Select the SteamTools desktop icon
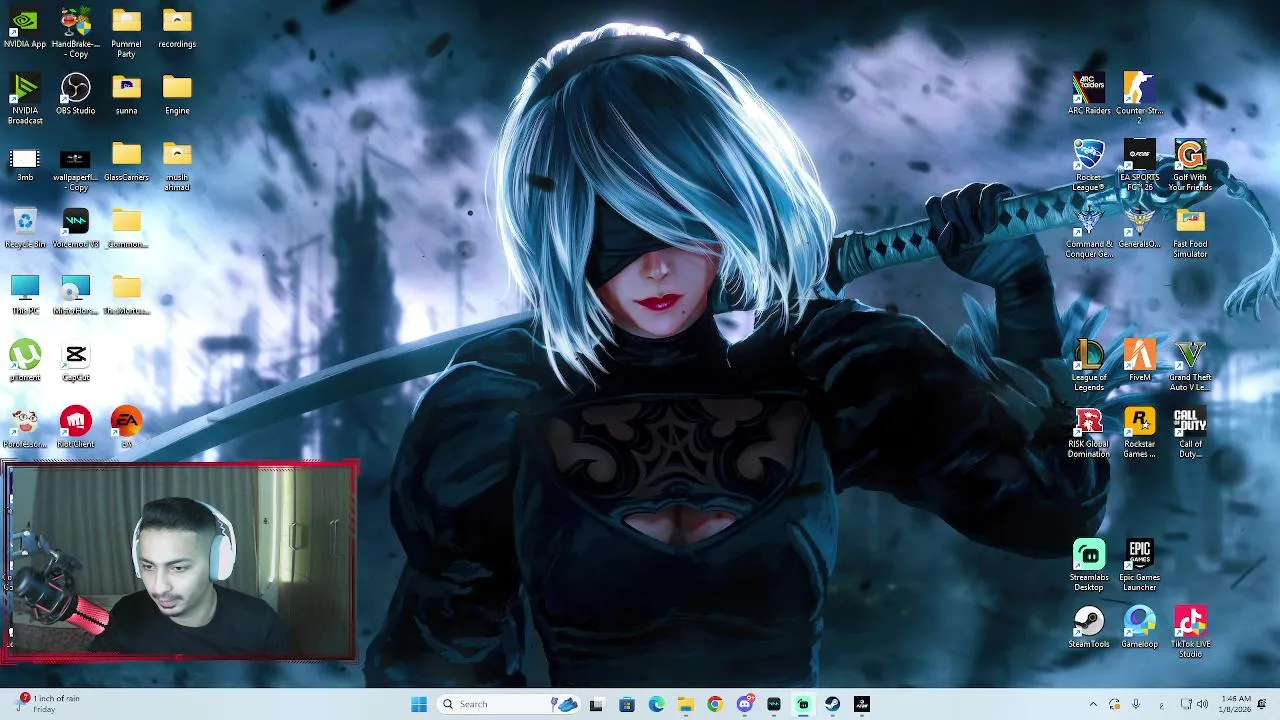The width and height of the screenshot is (1280, 720). click(1088, 628)
